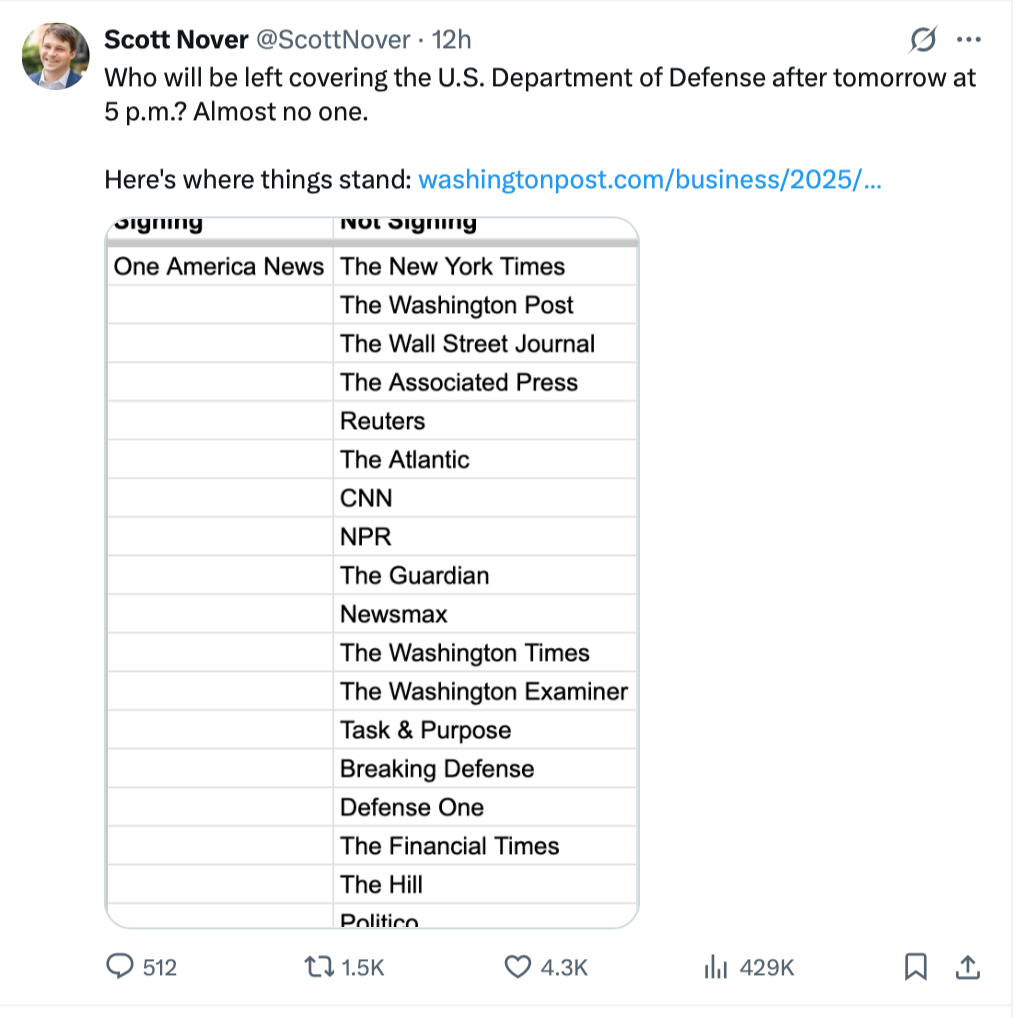1020x1018 pixels.
Task: Click the 429K views count
Action: pos(766,967)
